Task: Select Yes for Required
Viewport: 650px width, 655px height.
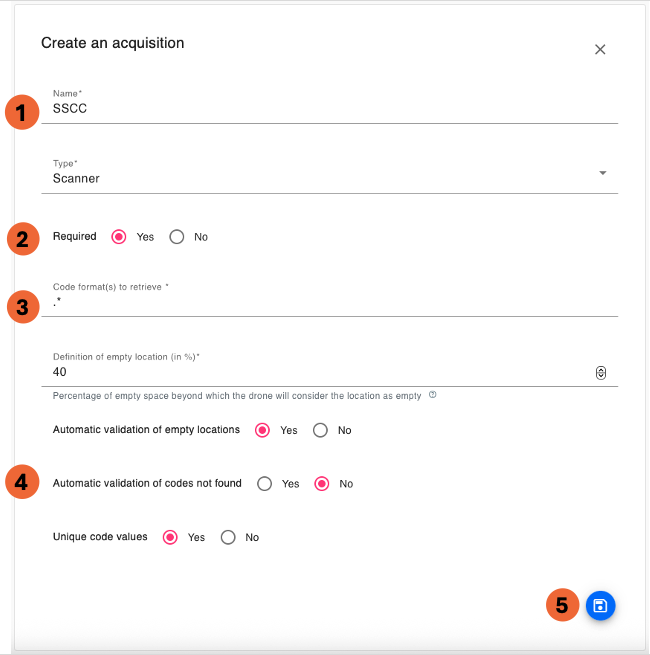Action: pyautogui.click(x=119, y=237)
